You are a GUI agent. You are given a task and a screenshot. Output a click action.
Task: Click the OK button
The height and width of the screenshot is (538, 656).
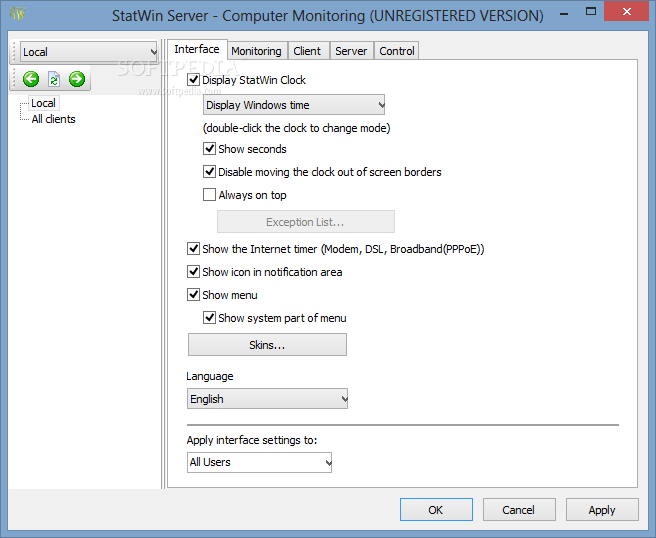point(436,510)
